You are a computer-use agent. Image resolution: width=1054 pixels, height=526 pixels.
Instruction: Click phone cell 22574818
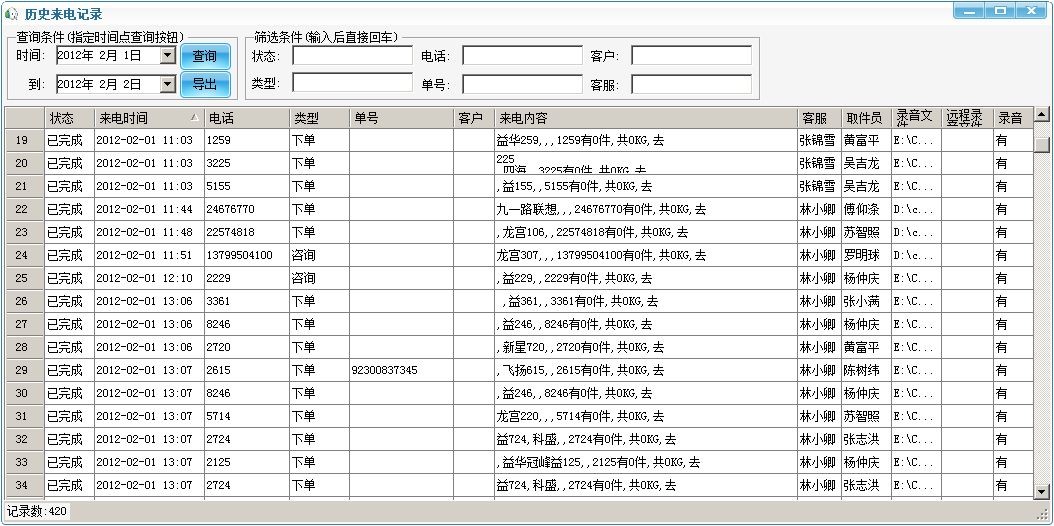tap(247, 232)
